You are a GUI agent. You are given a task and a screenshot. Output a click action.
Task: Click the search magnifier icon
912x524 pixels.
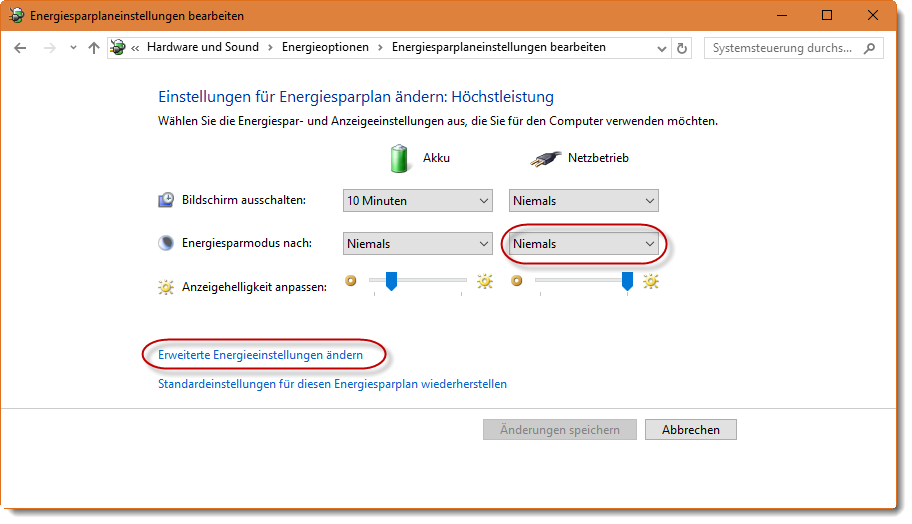pyautogui.click(x=870, y=48)
